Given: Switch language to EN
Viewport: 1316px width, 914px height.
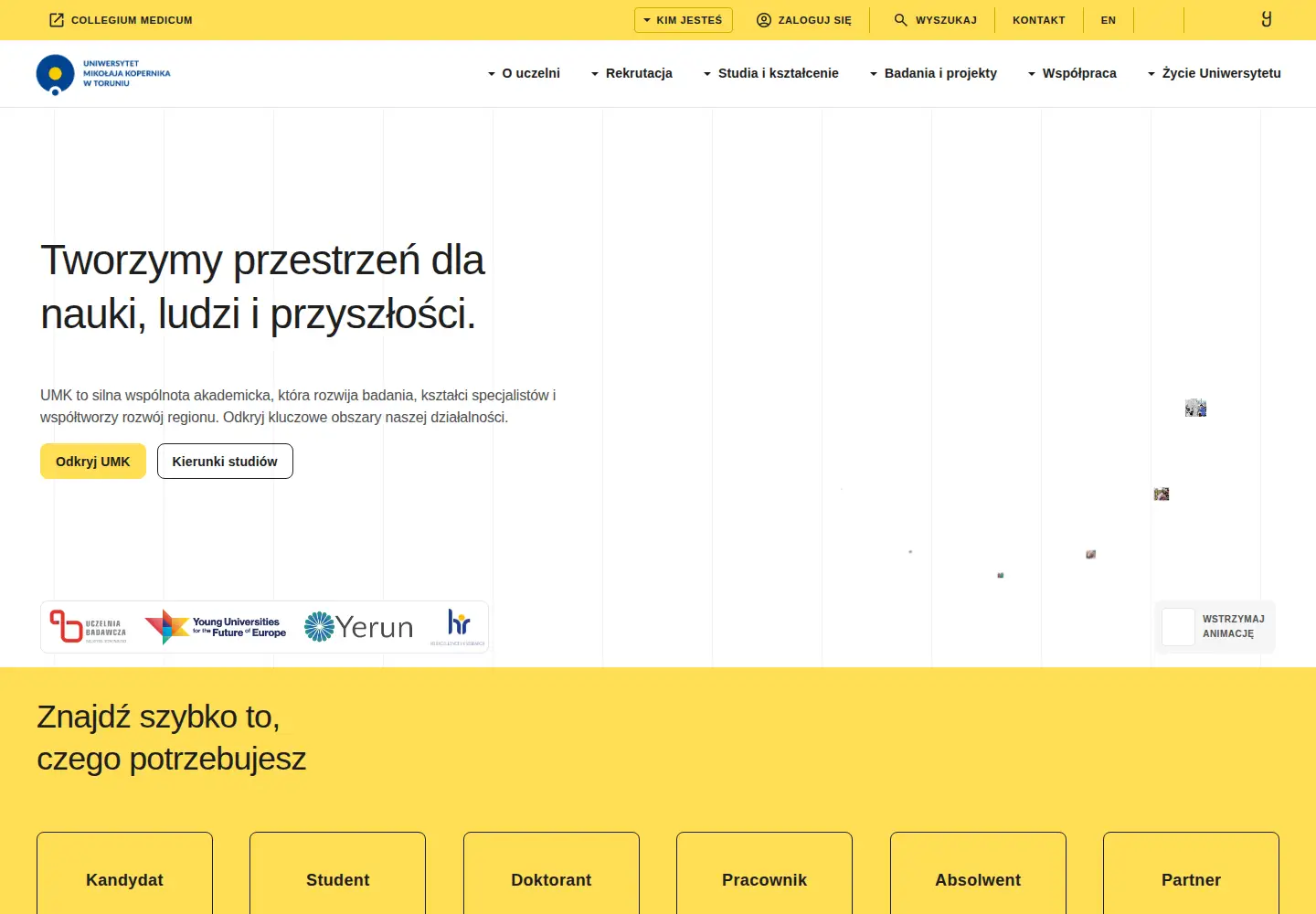Looking at the screenshot, I should (1108, 20).
